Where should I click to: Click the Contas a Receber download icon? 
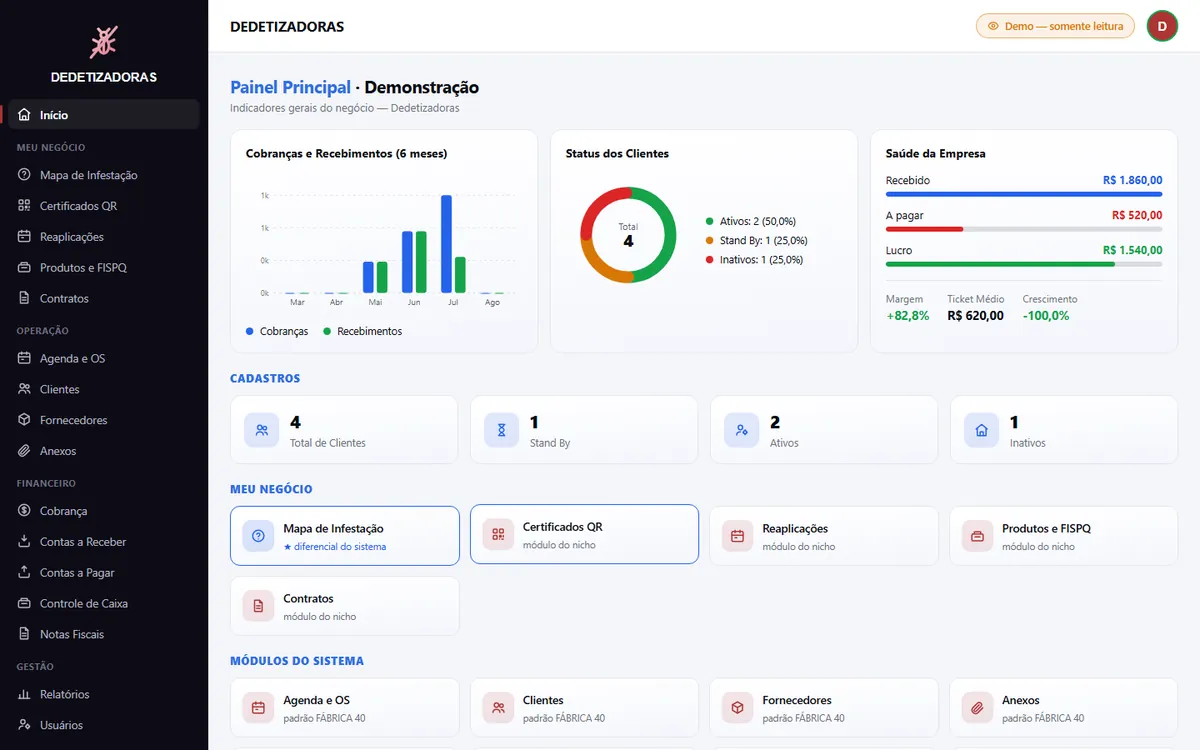[24, 542]
